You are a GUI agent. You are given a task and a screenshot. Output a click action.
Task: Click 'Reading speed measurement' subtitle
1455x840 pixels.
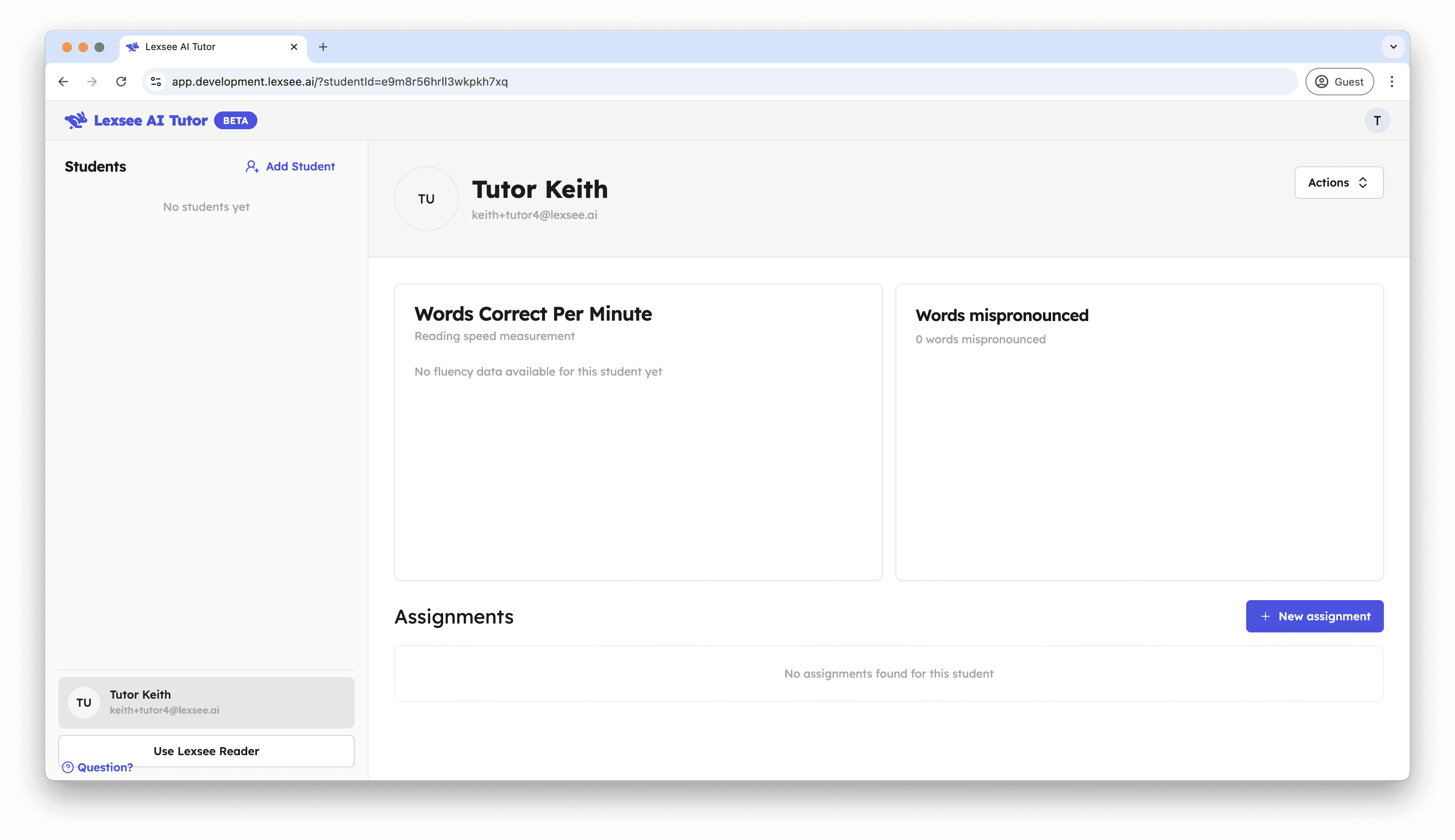pyautogui.click(x=494, y=336)
